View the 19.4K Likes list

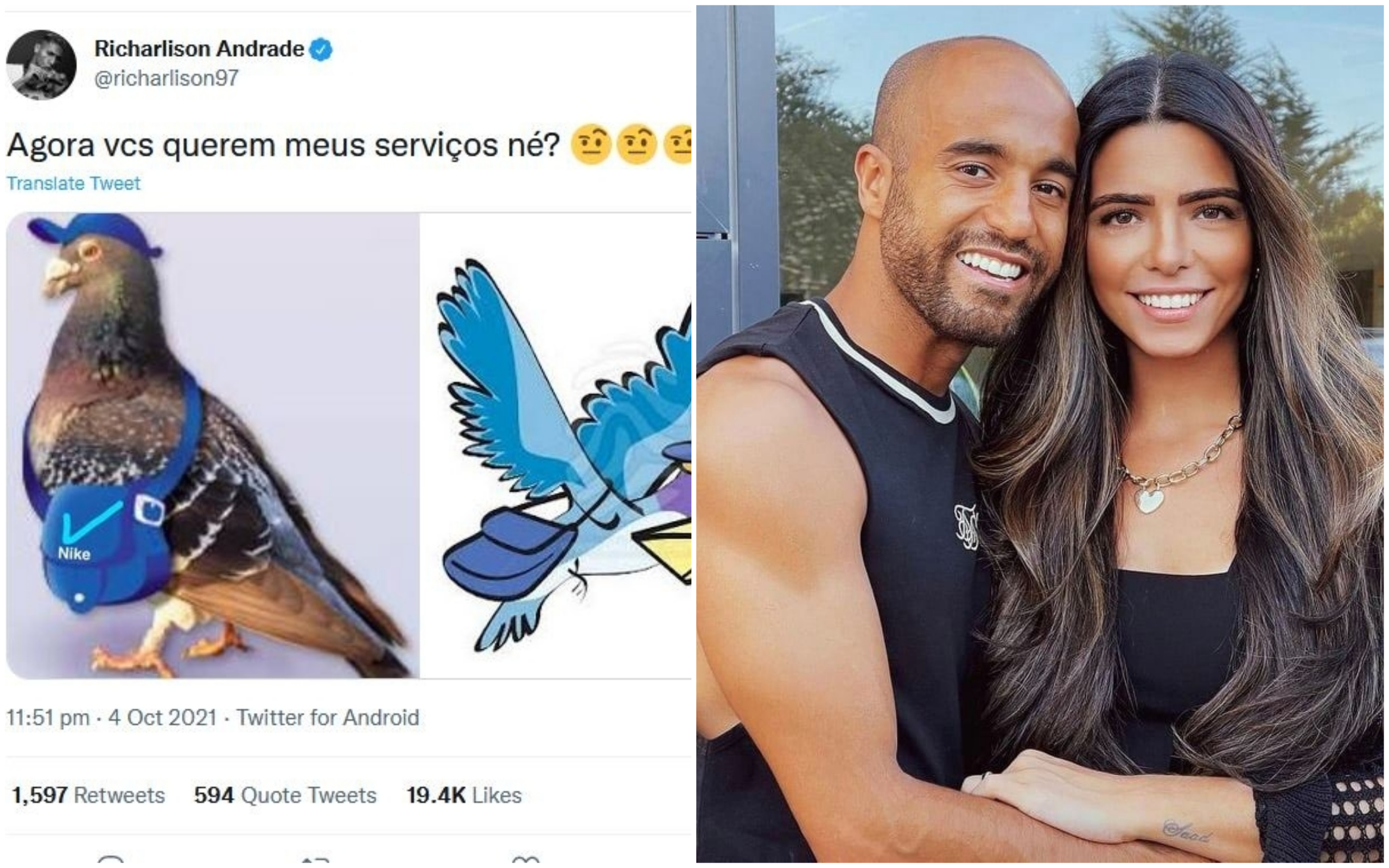(464, 795)
